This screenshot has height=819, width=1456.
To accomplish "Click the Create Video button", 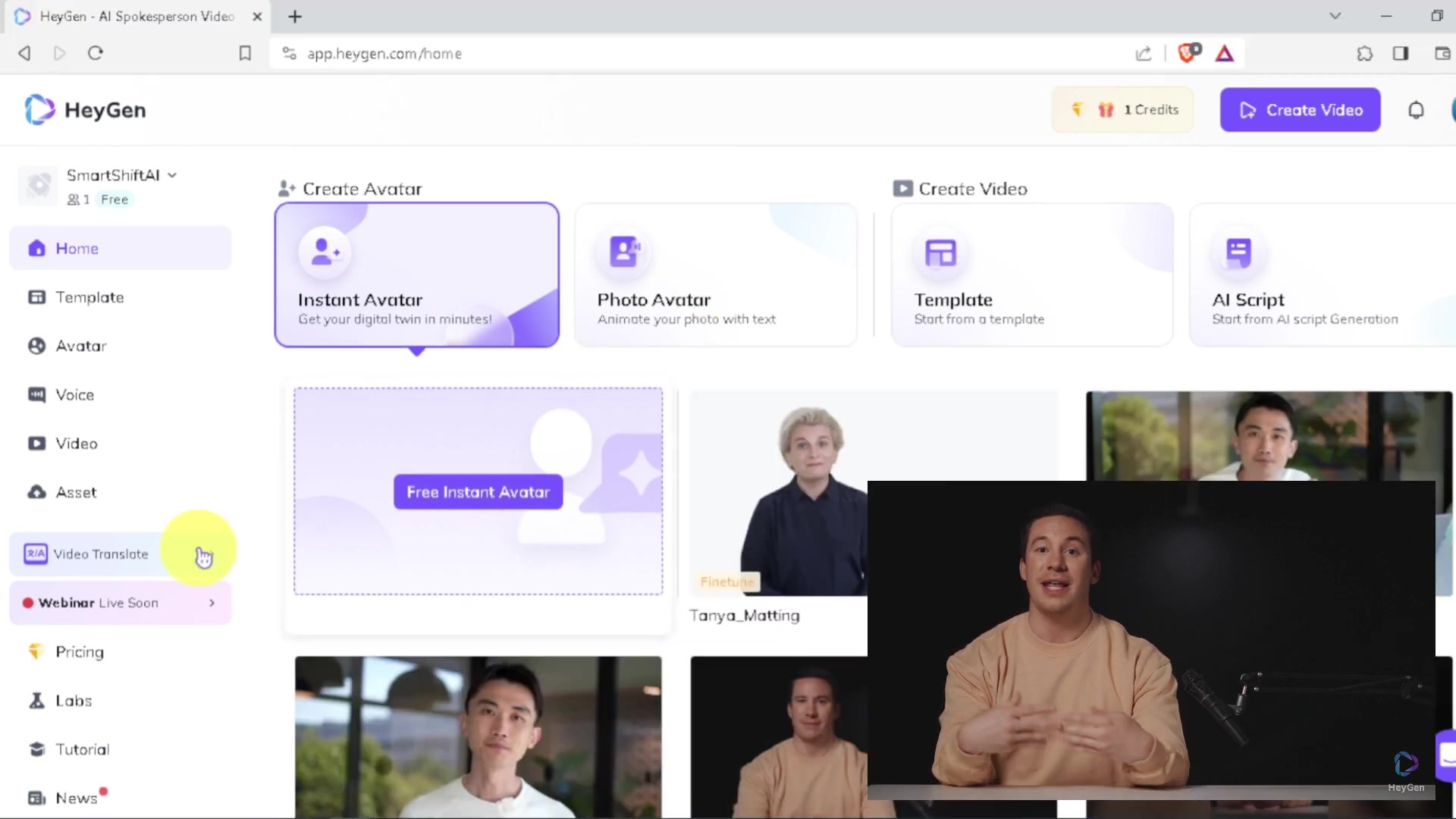I will click(x=1300, y=110).
